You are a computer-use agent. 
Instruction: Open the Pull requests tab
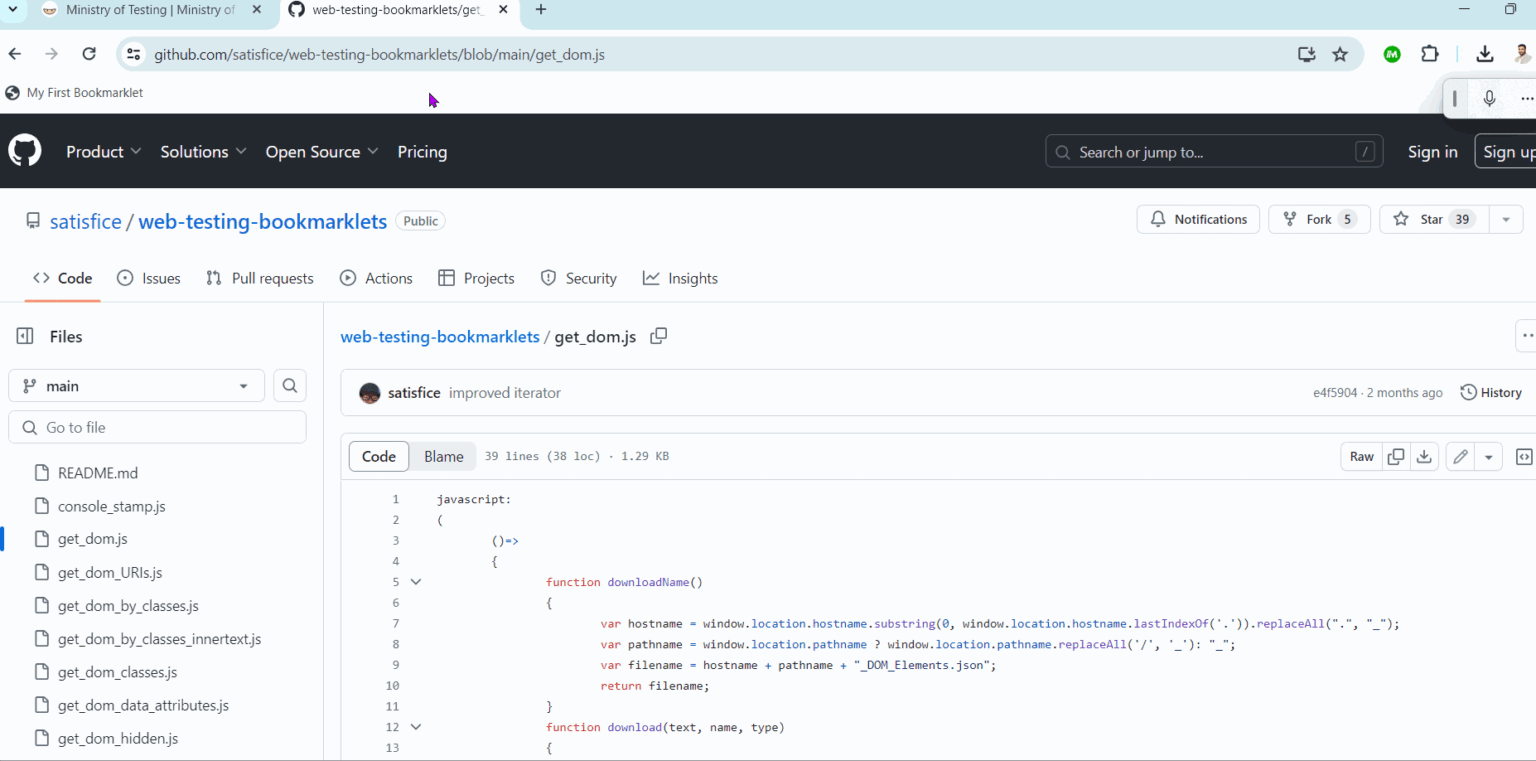point(260,279)
